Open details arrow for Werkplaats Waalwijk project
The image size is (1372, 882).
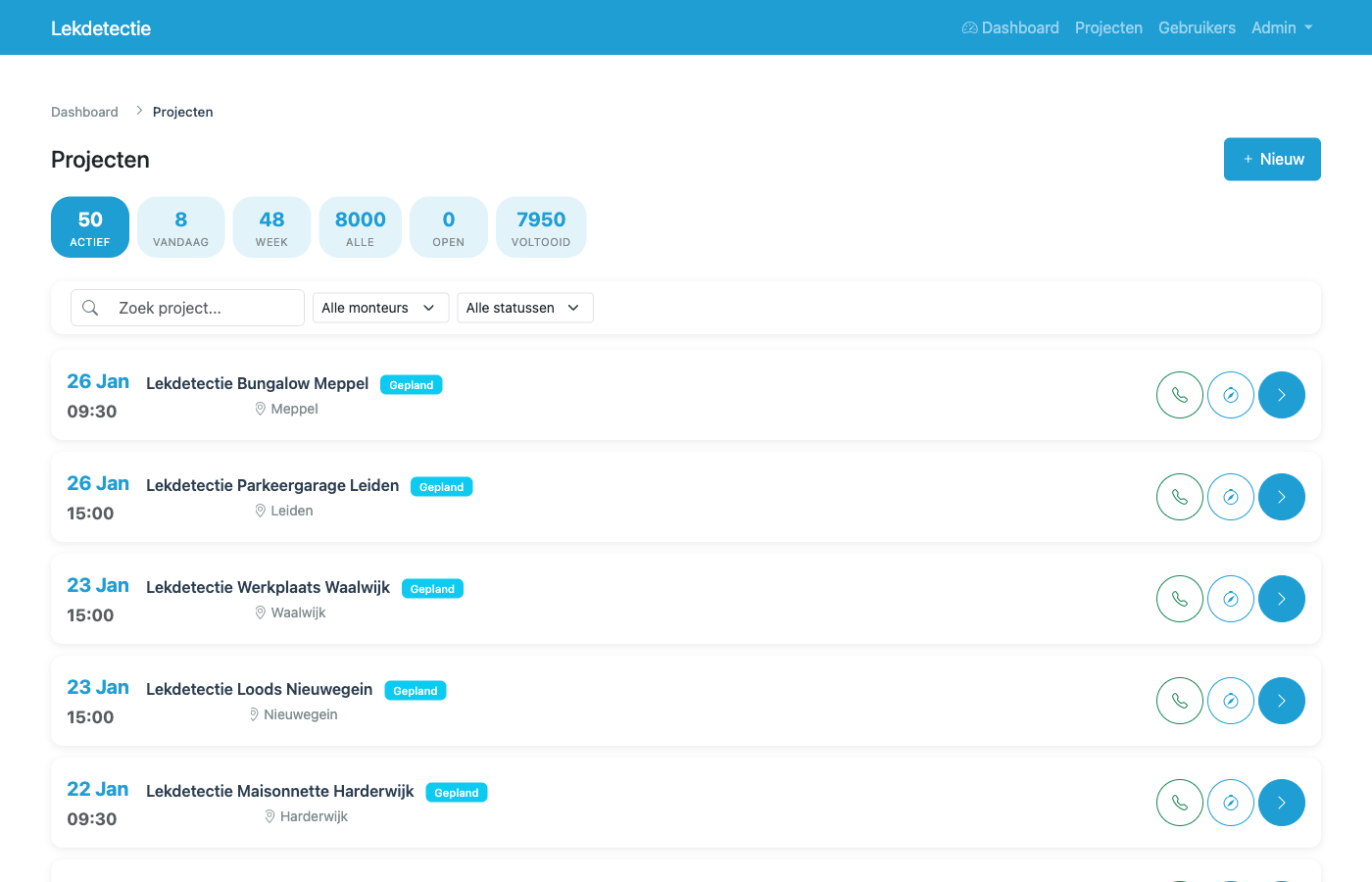(1282, 599)
